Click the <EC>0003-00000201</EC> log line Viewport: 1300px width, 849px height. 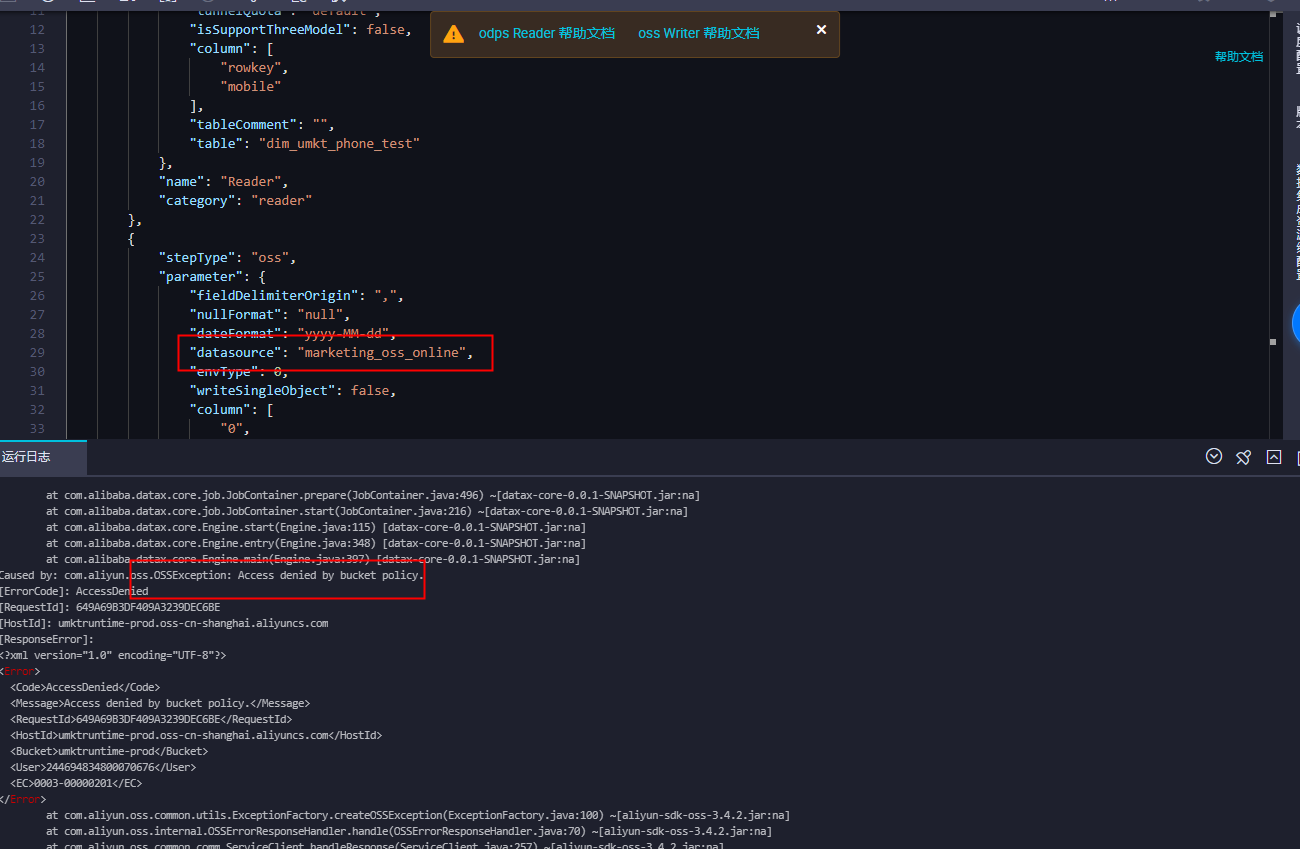point(76,784)
